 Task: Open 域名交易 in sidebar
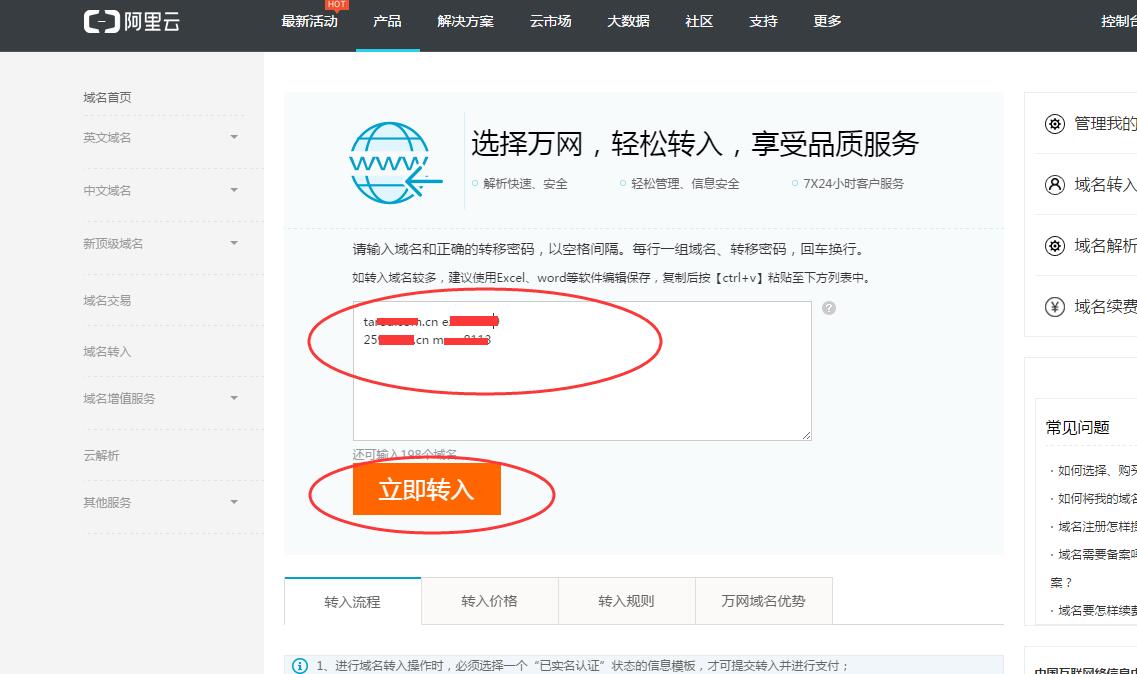(x=107, y=300)
